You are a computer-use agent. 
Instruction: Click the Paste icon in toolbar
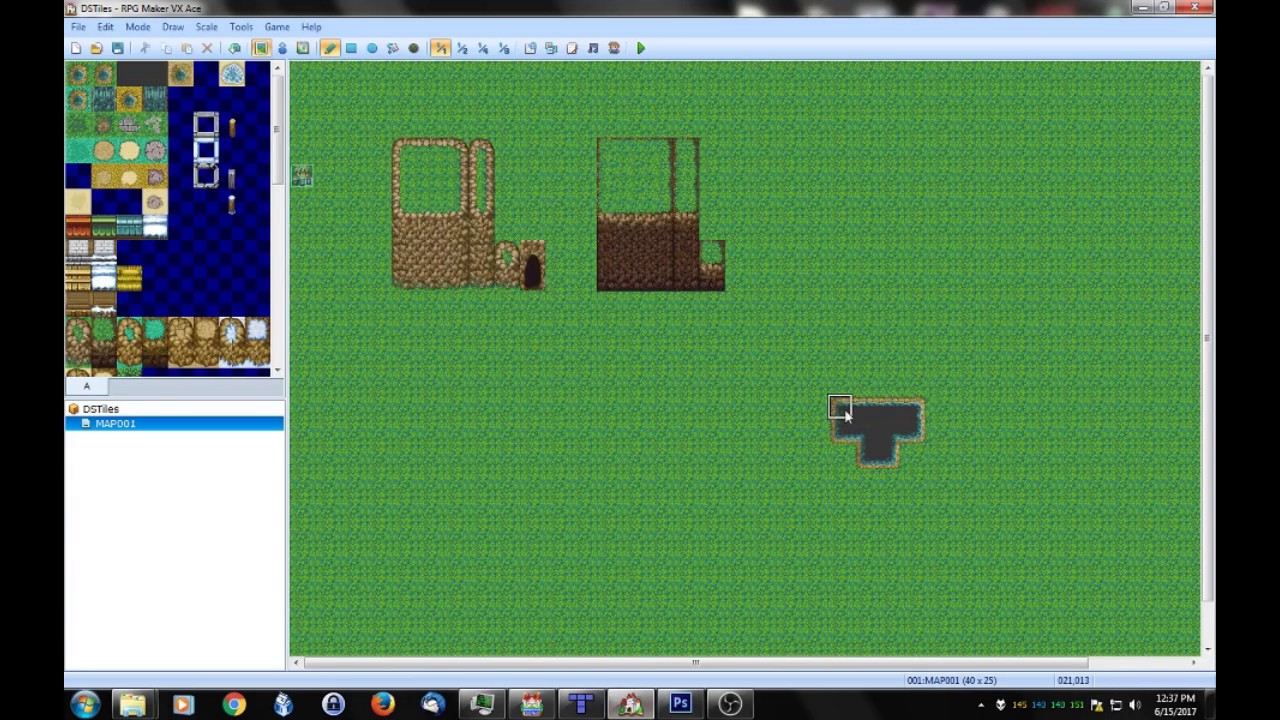187,48
